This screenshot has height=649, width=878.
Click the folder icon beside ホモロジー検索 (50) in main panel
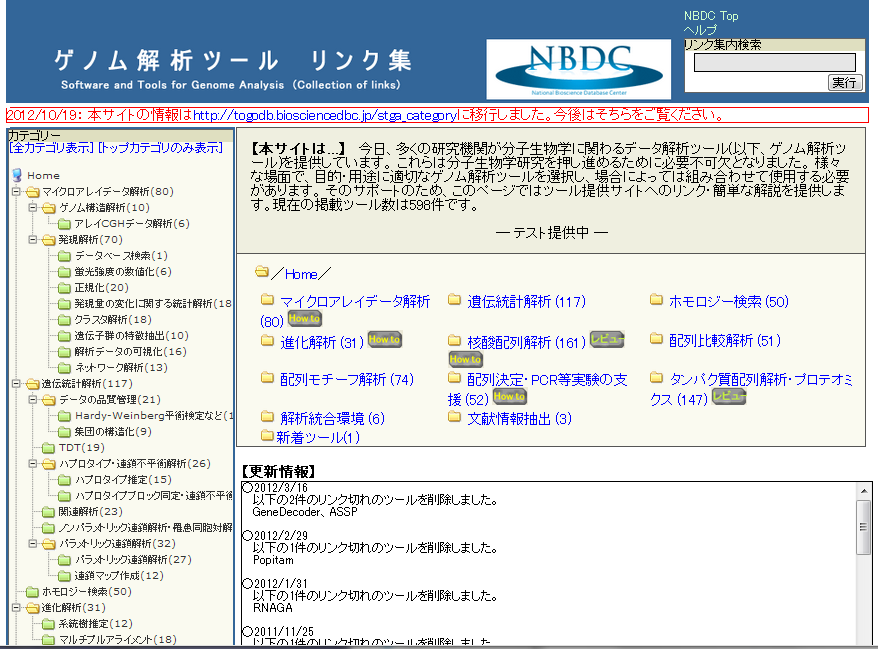coord(657,300)
